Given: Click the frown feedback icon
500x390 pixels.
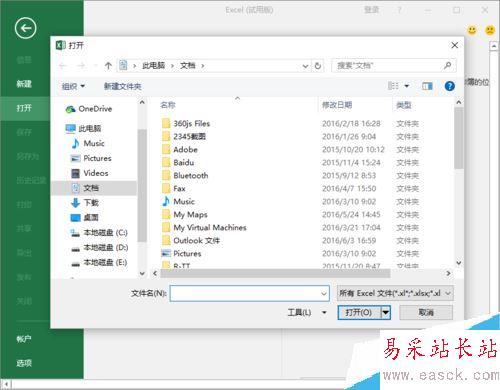Looking at the screenshot, I should pos(490,30).
